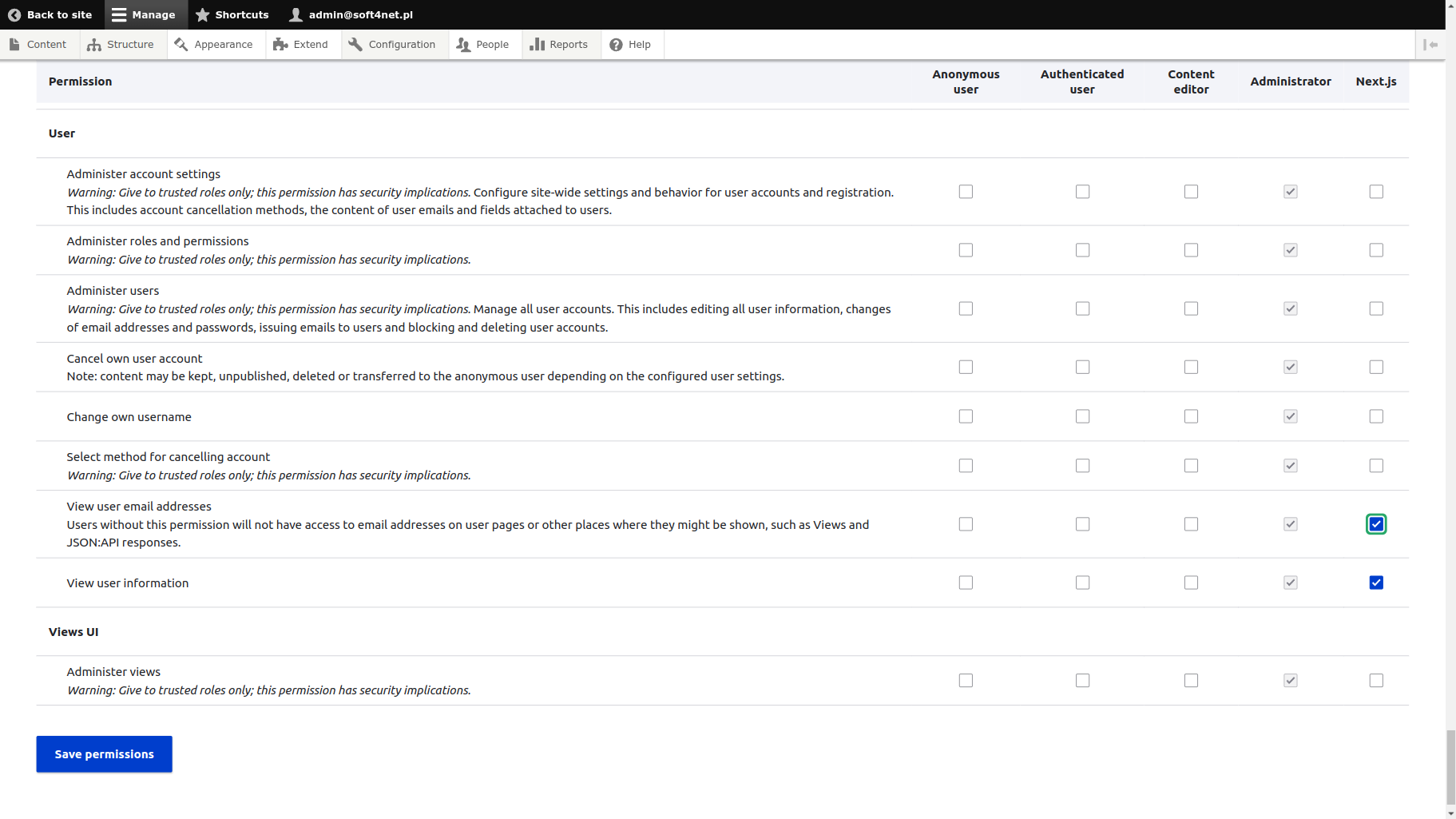Uncheck View user email addresses for Next.js
The width and height of the screenshot is (1456, 819).
[1376, 524]
